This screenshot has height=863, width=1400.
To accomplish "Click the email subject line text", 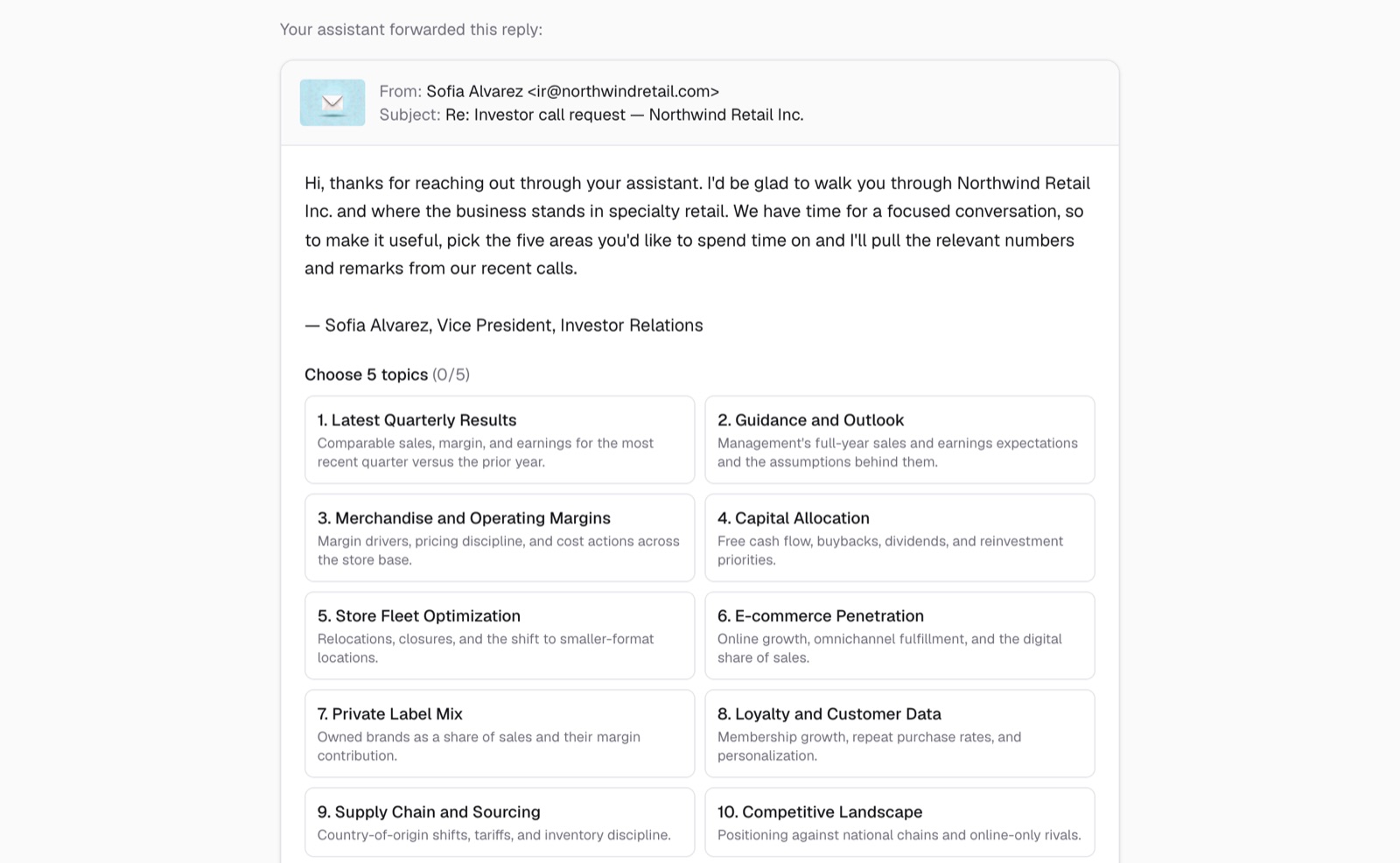I will click(x=624, y=115).
